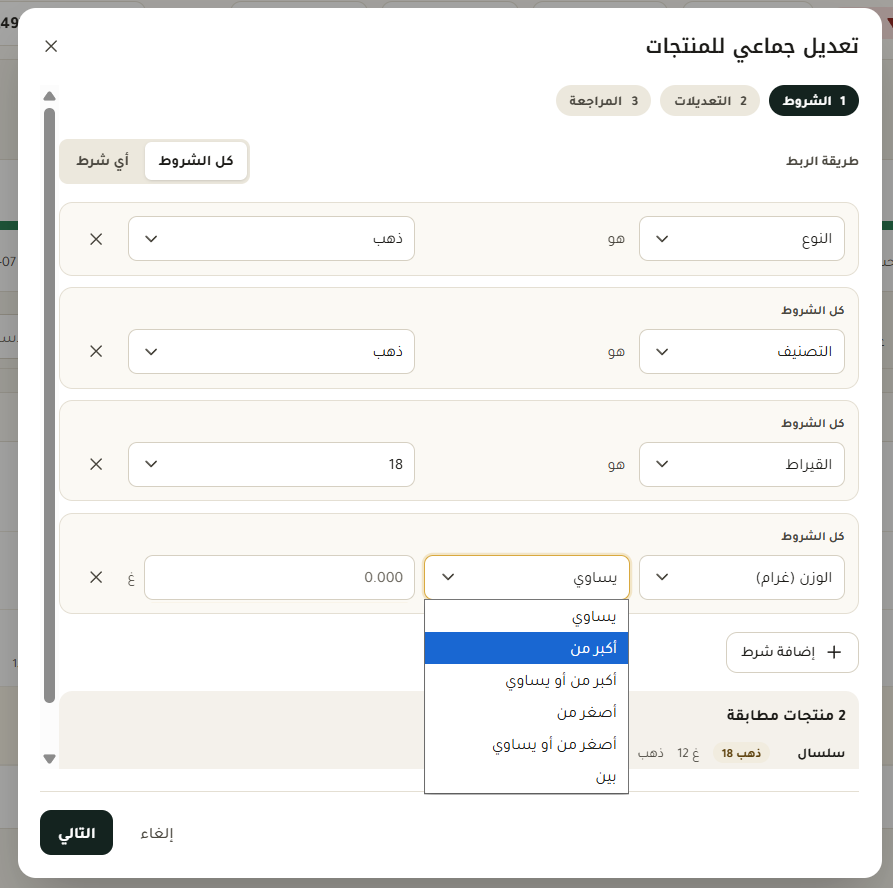Click the scroll down arrow of the panel
The image size is (893, 888).
point(50,759)
